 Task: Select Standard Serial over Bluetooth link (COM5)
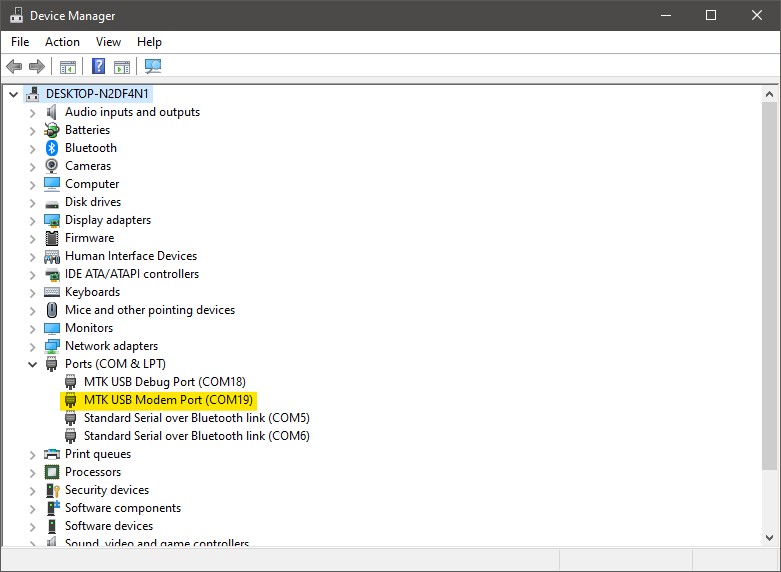(x=197, y=418)
